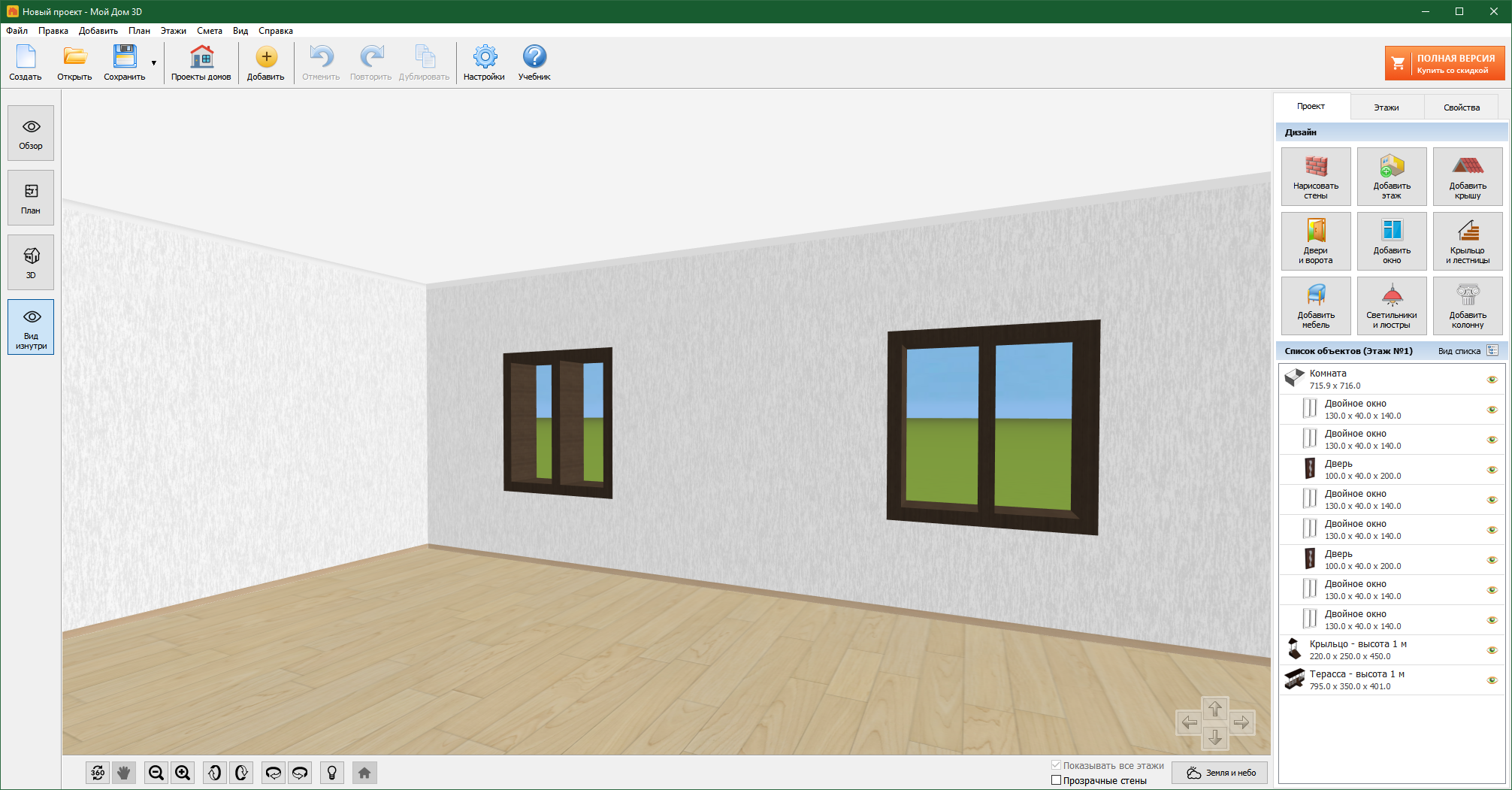
Task: Select Вид изнутри view in left sidebar
Action: point(31,327)
